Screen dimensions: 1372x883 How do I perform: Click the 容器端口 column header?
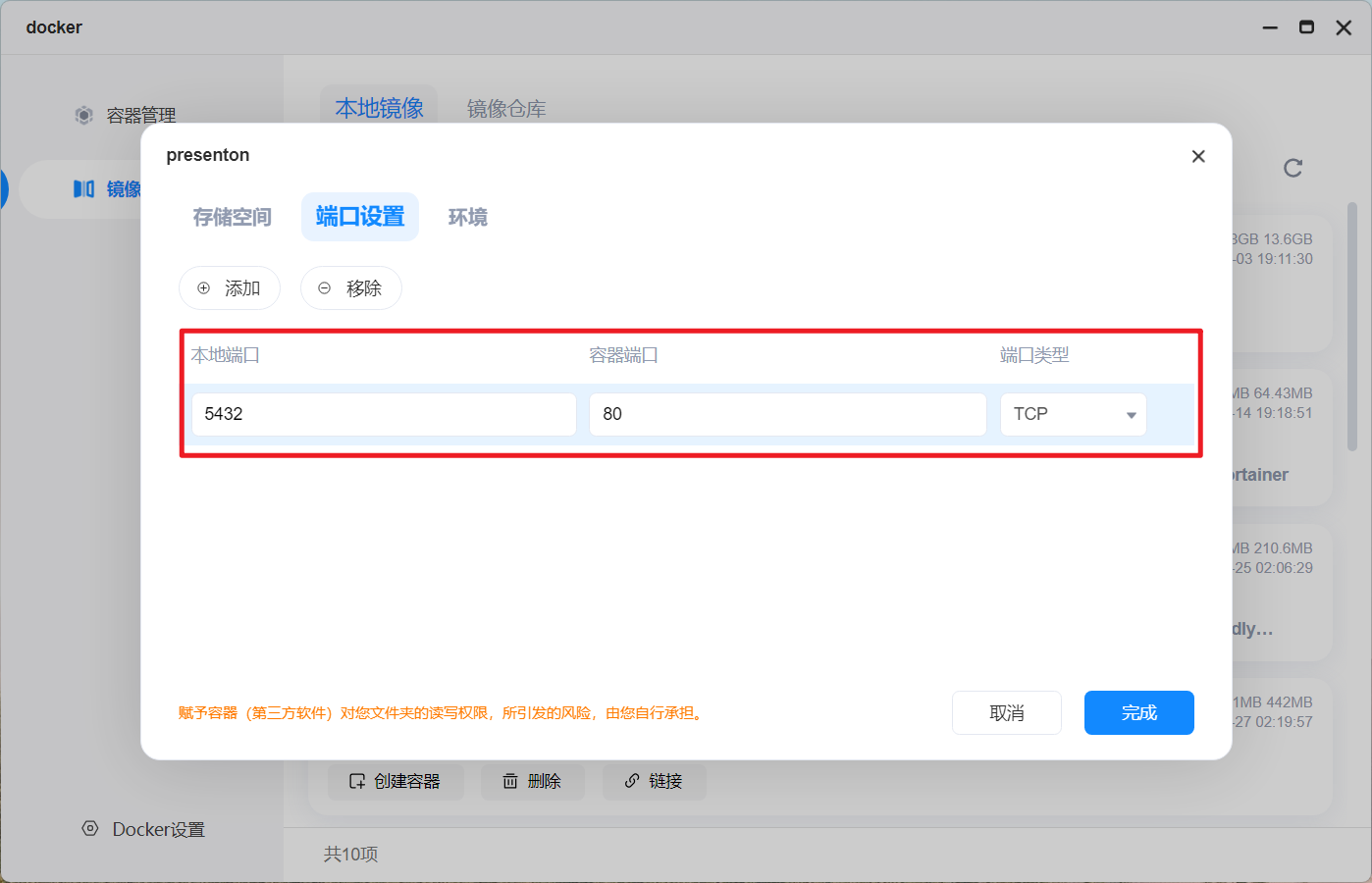(x=624, y=355)
